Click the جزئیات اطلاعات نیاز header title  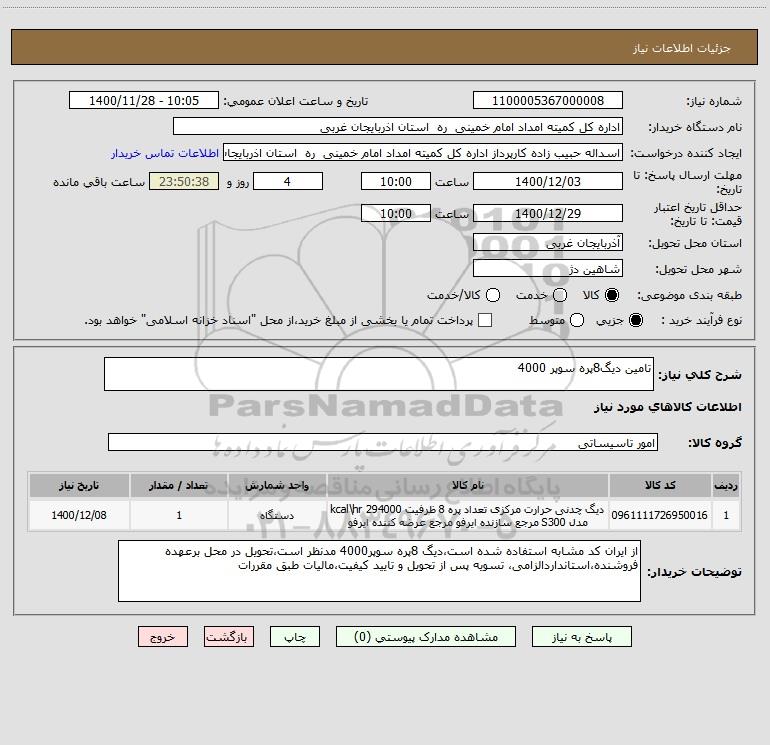tap(682, 48)
